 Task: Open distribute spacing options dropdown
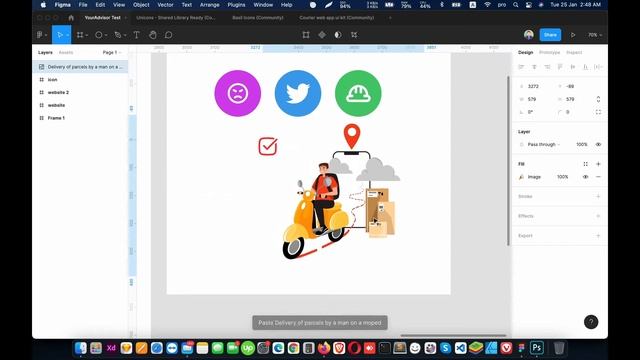598,67
